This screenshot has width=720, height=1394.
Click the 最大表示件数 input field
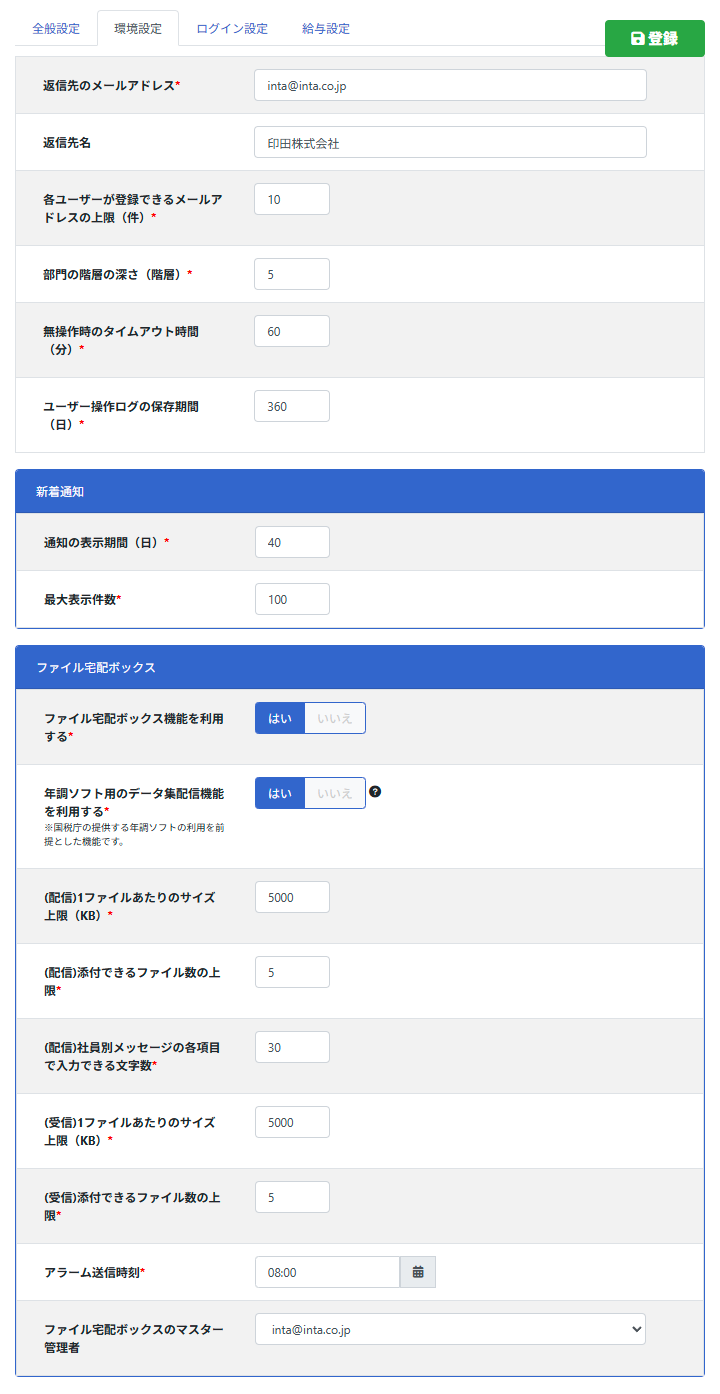(292, 599)
